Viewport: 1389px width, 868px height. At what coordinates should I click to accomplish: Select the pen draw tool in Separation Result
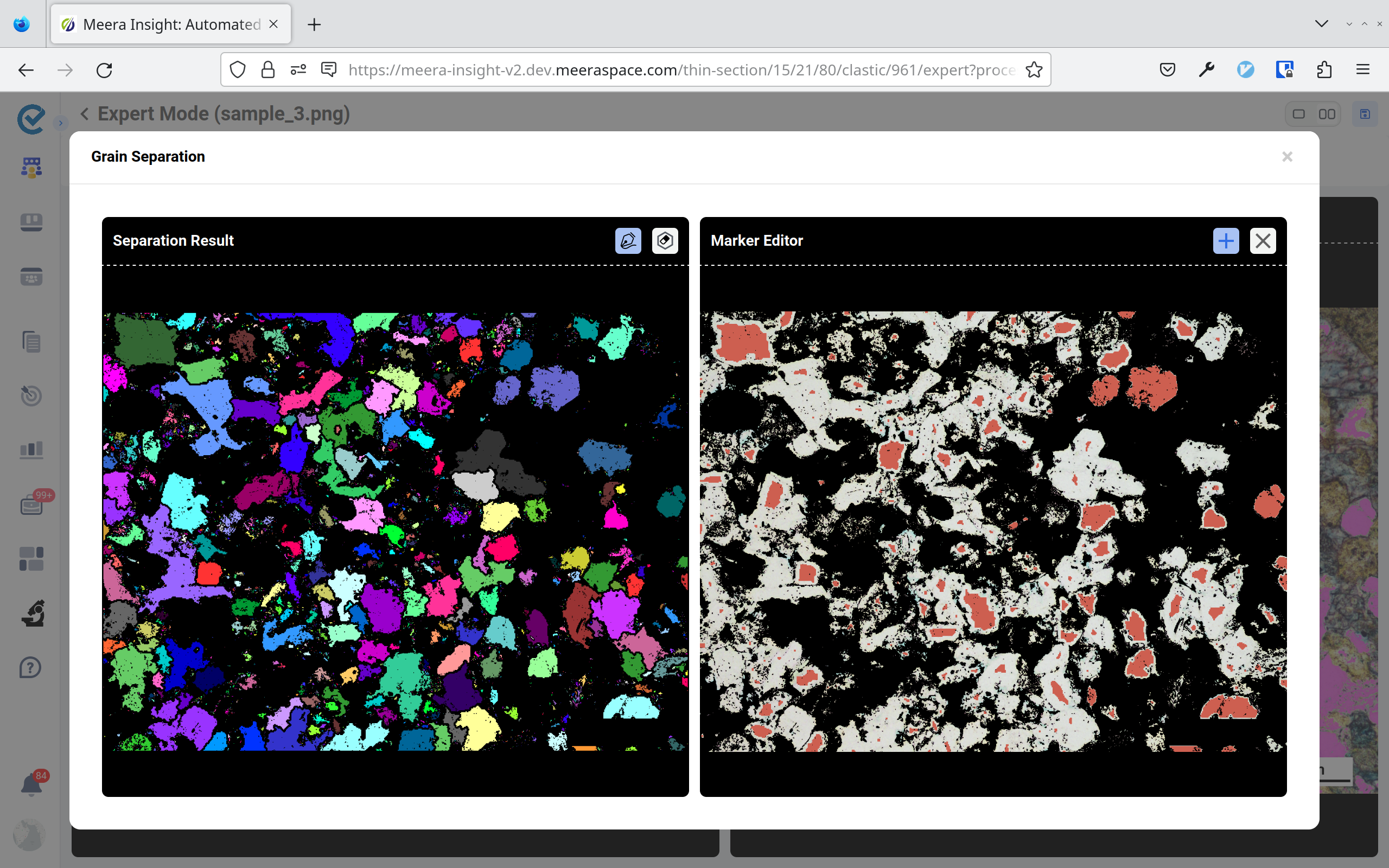(628, 240)
